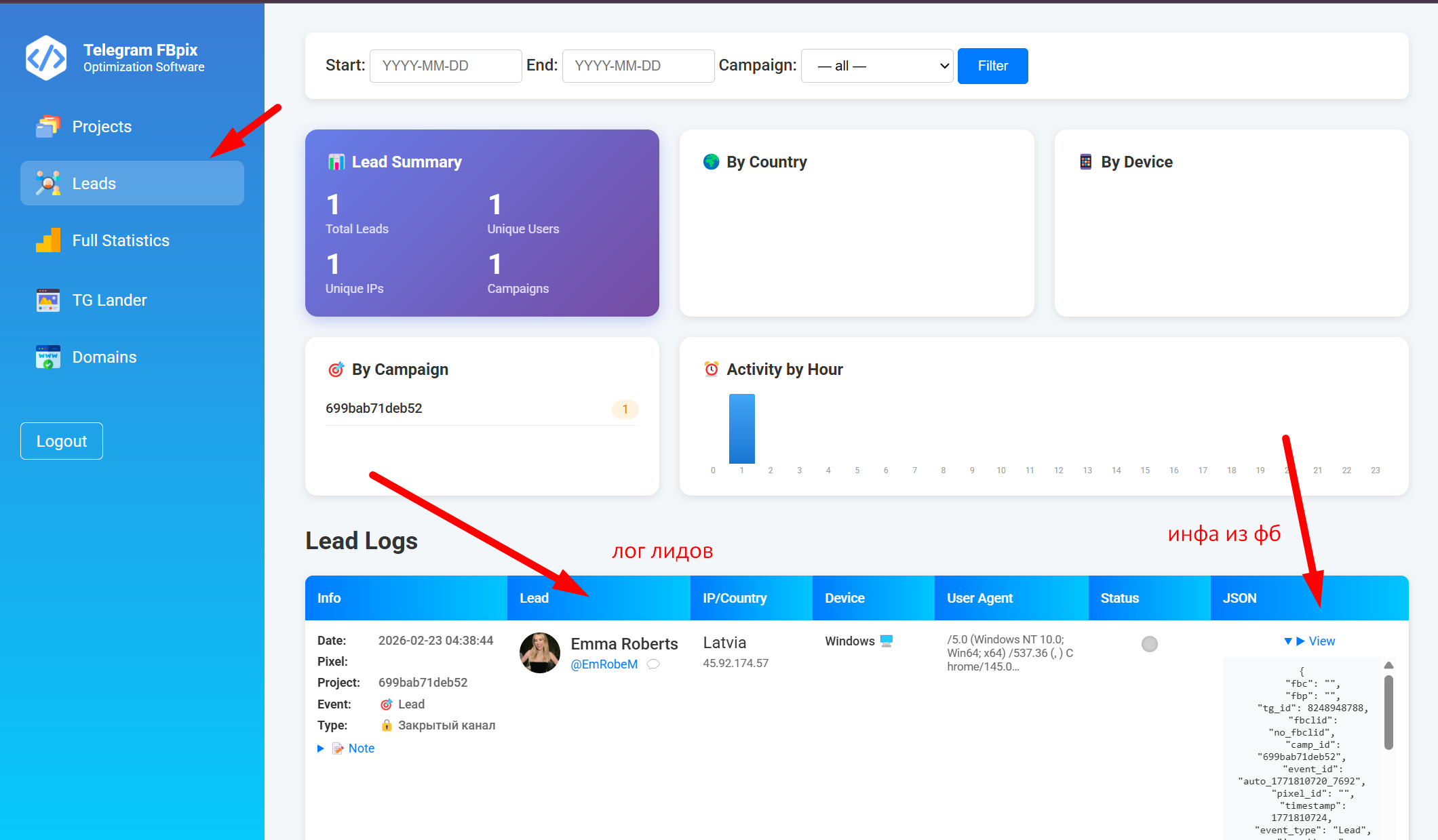Click the Telegram FBpix logo icon
Image resolution: width=1438 pixels, height=840 pixels.
coord(46,58)
